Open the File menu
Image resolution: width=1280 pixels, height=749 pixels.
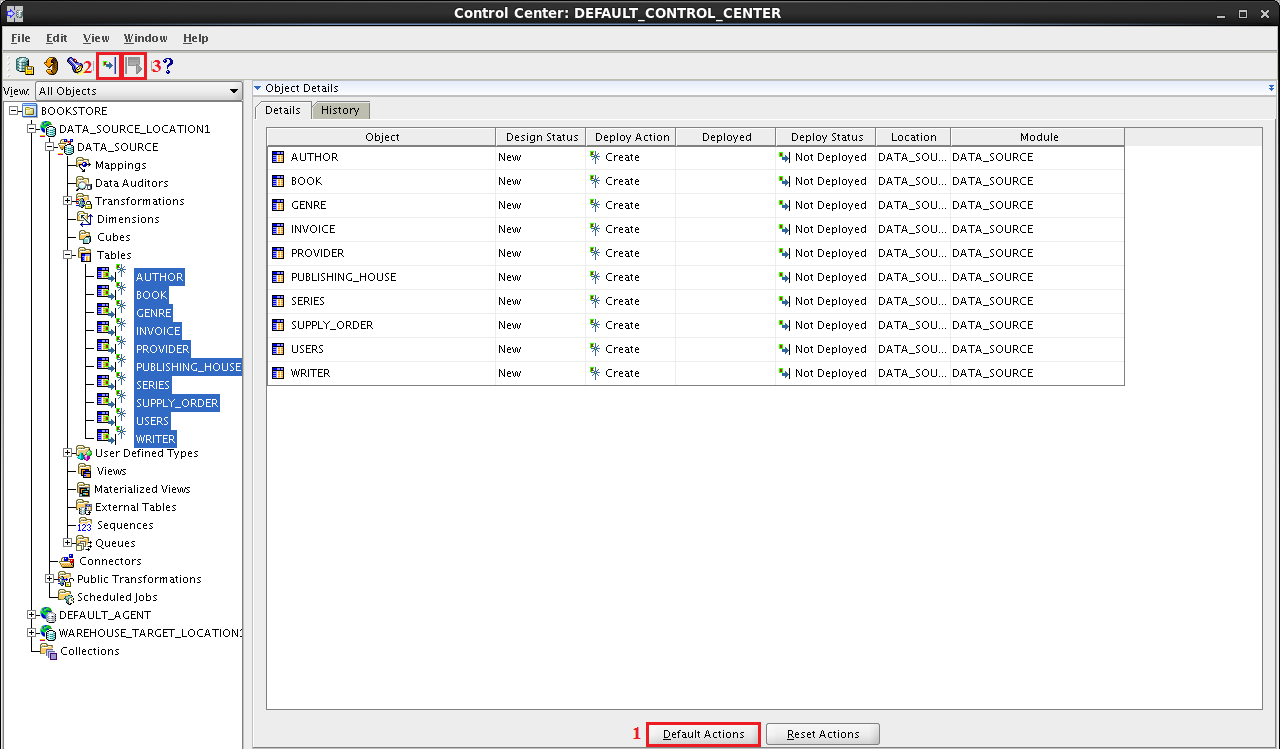(21, 38)
